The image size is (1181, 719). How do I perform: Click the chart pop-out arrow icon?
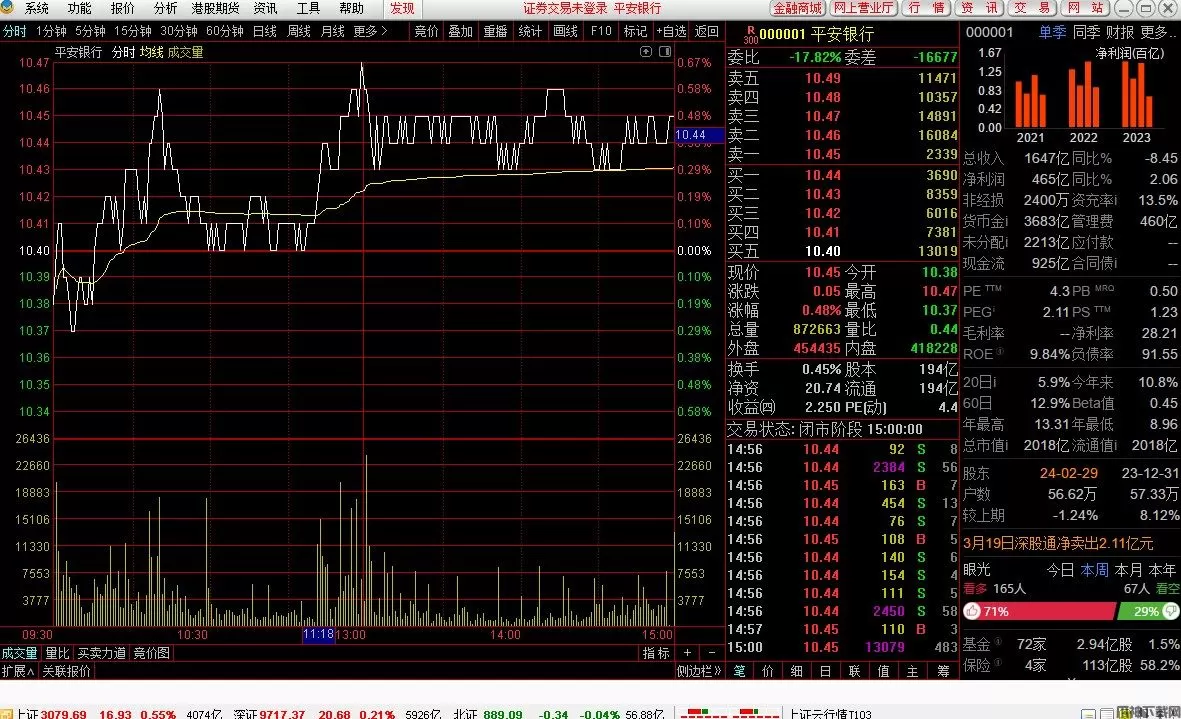pos(646,51)
